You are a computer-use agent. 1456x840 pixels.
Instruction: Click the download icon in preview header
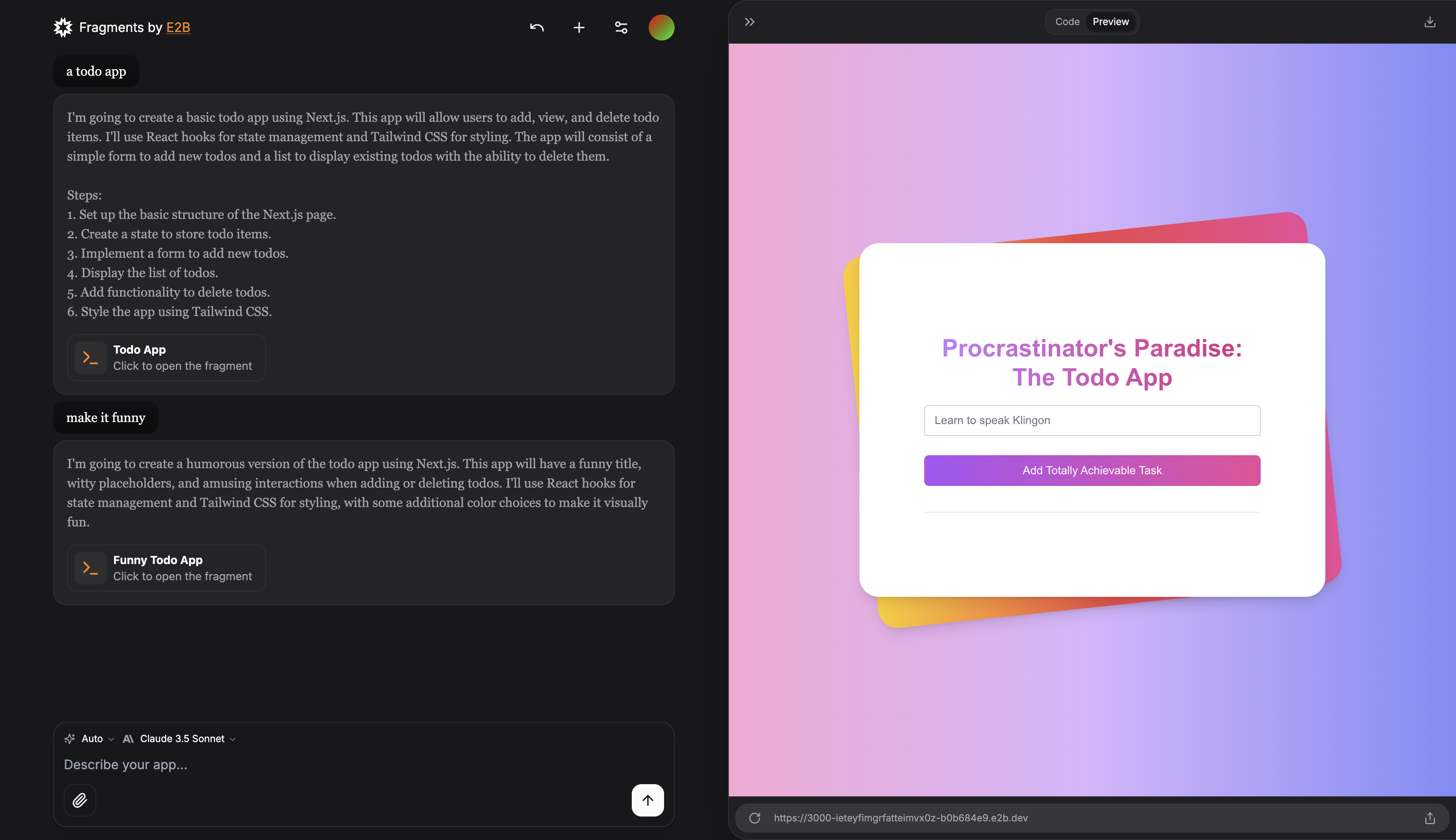coord(1429,22)
